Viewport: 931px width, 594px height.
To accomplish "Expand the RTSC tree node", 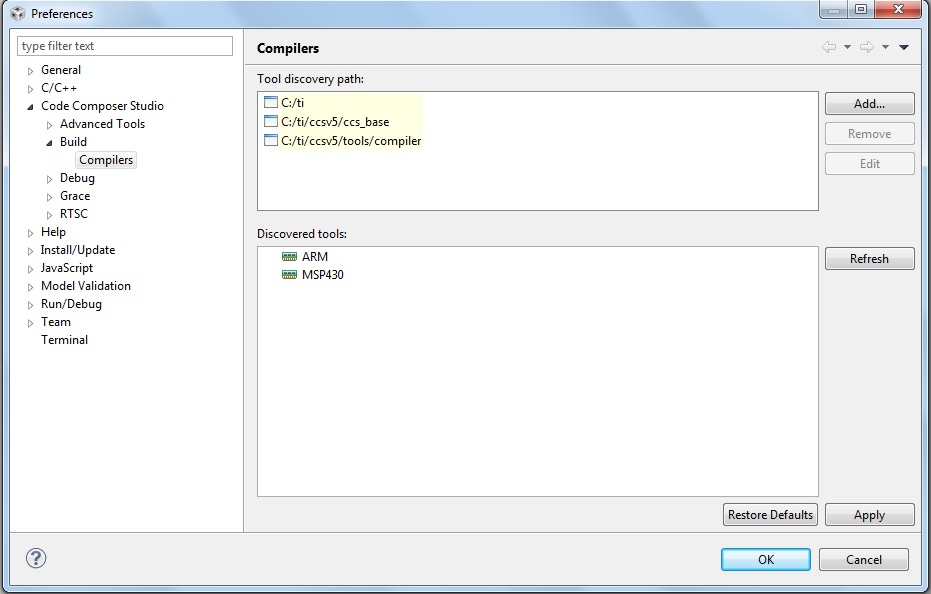I will click(x=49, y=215).
